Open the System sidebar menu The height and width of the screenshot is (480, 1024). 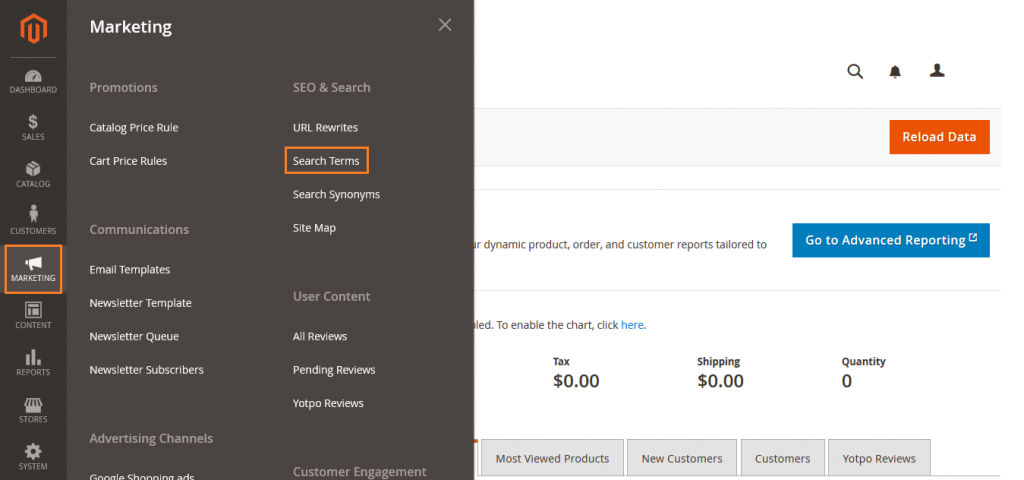coord(33,456)
